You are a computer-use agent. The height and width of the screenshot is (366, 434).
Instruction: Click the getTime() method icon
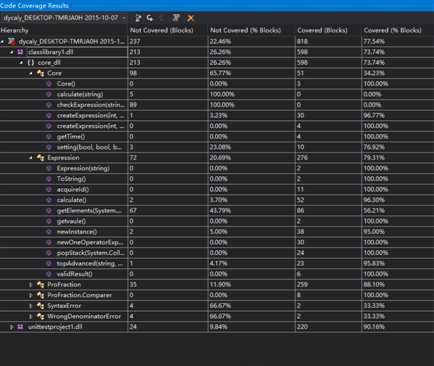coord(49,137)
